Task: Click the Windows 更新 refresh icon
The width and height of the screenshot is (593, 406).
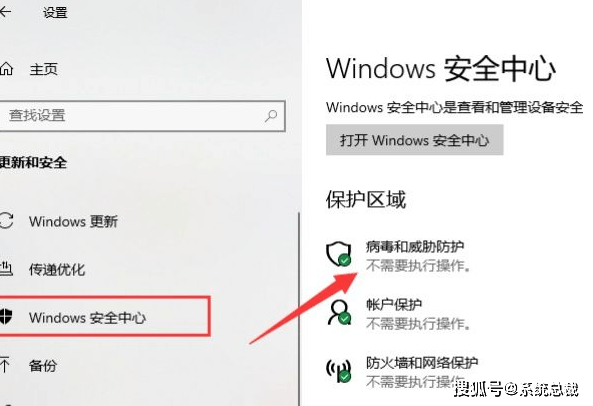Action: click(x=6, y=220)
